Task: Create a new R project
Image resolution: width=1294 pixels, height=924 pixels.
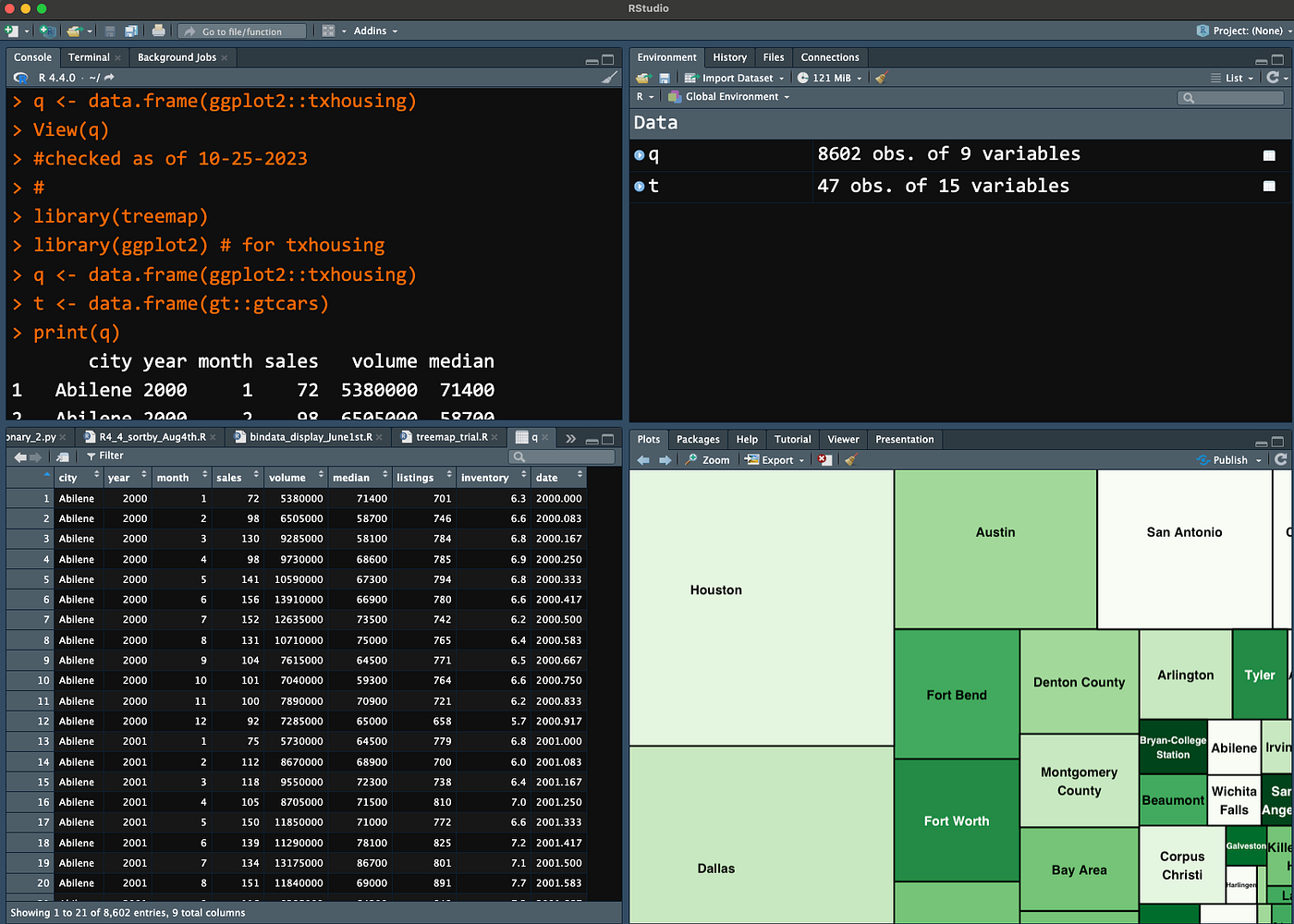Action: pyautogui.click(x=47, y=30)
